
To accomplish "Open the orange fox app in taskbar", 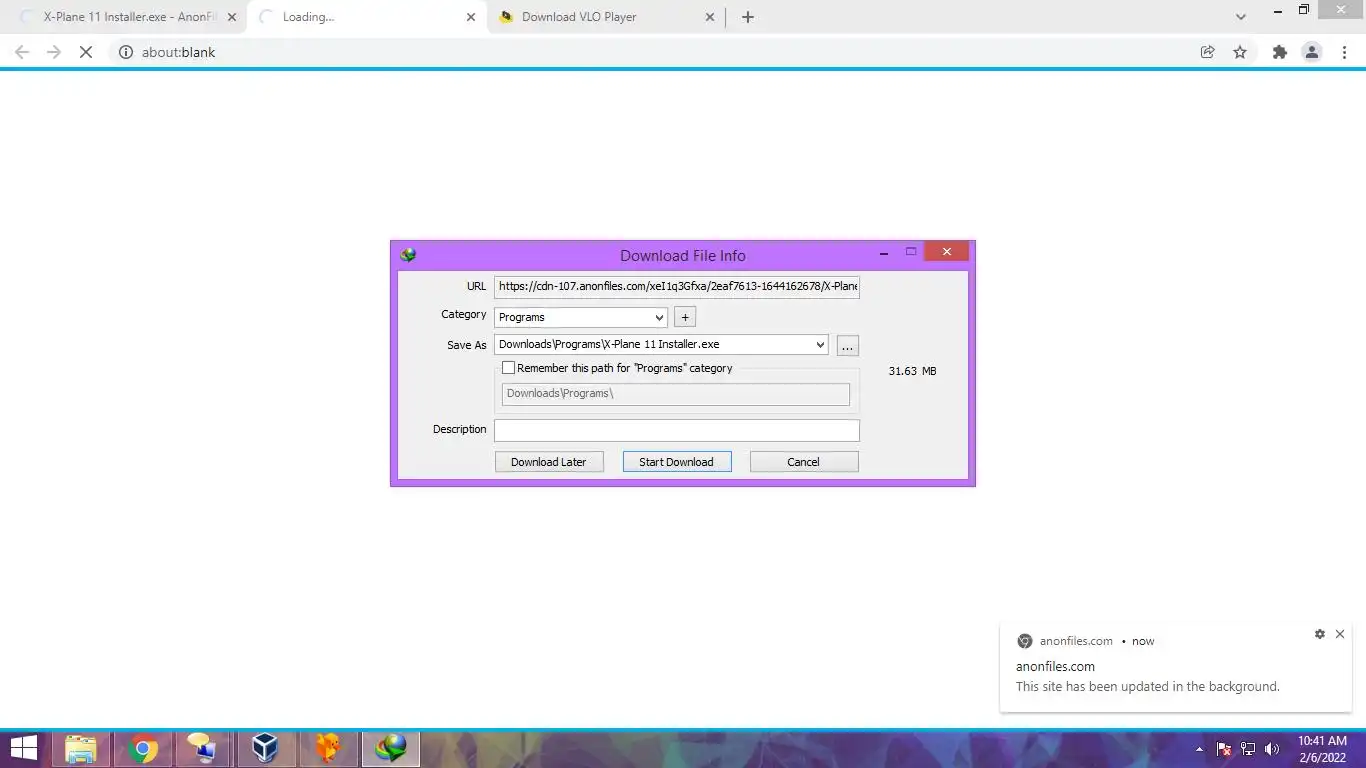I will [x=327, y=748].
